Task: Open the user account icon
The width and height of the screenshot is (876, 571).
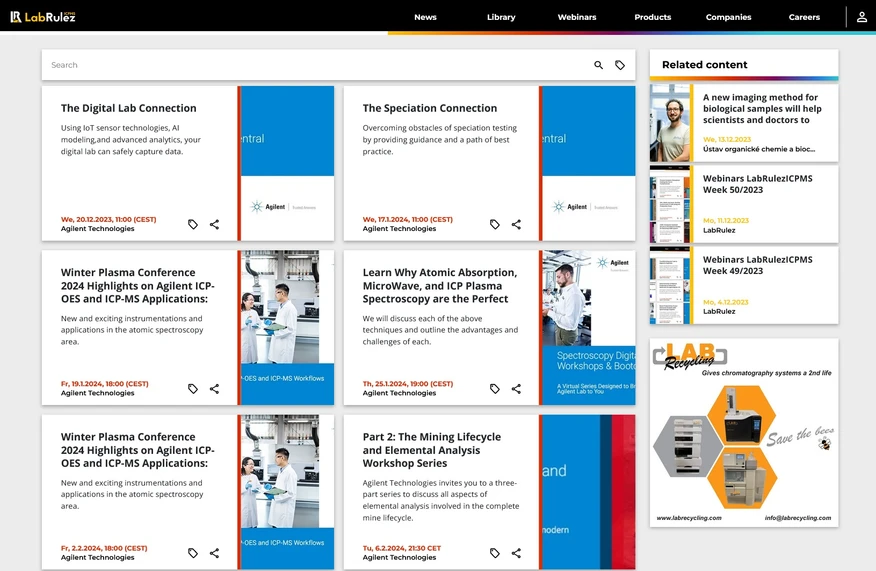Action: [861, 17]
